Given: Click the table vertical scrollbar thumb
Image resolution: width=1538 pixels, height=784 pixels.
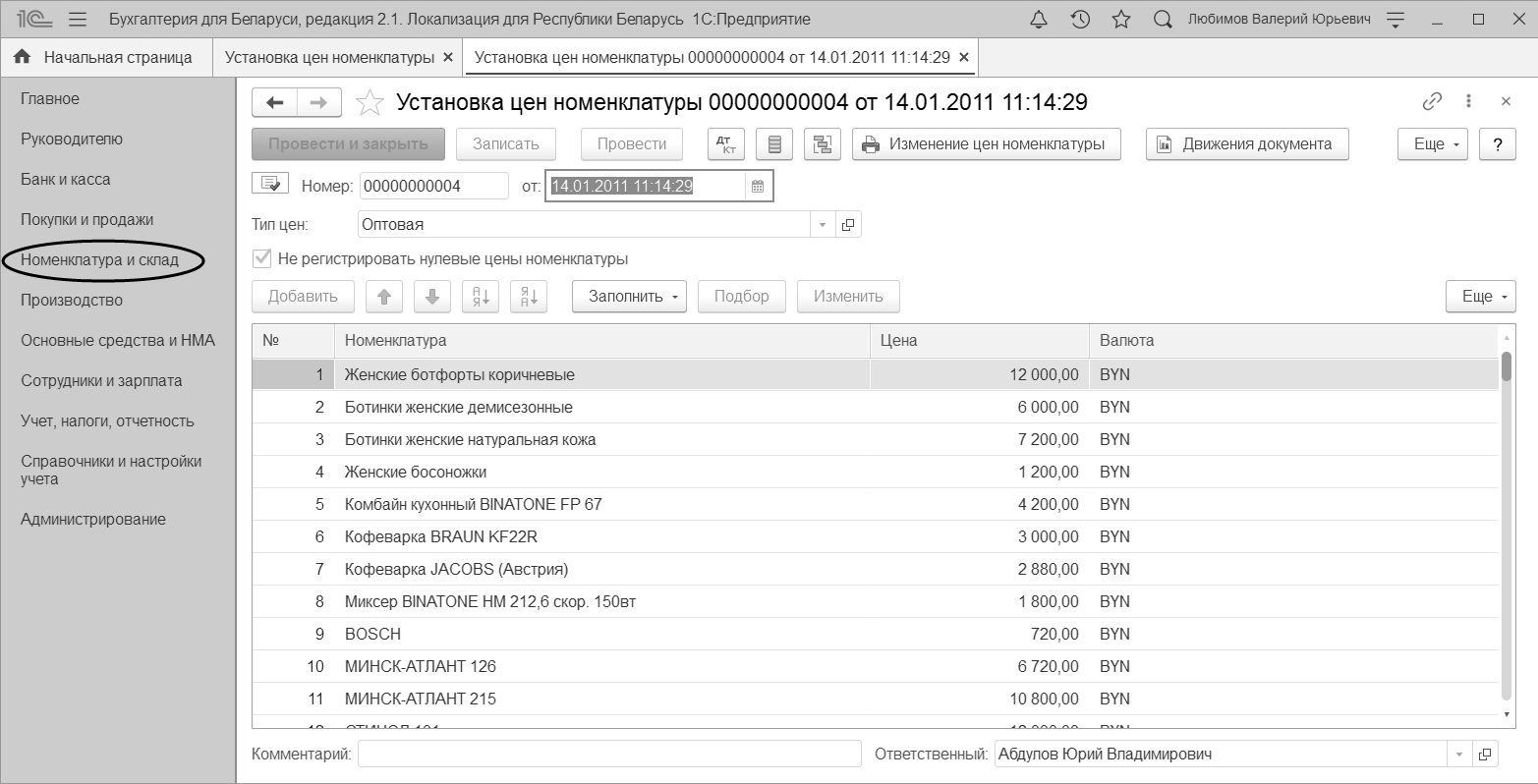Looking at the screenshot, I should click(1507, 366).
